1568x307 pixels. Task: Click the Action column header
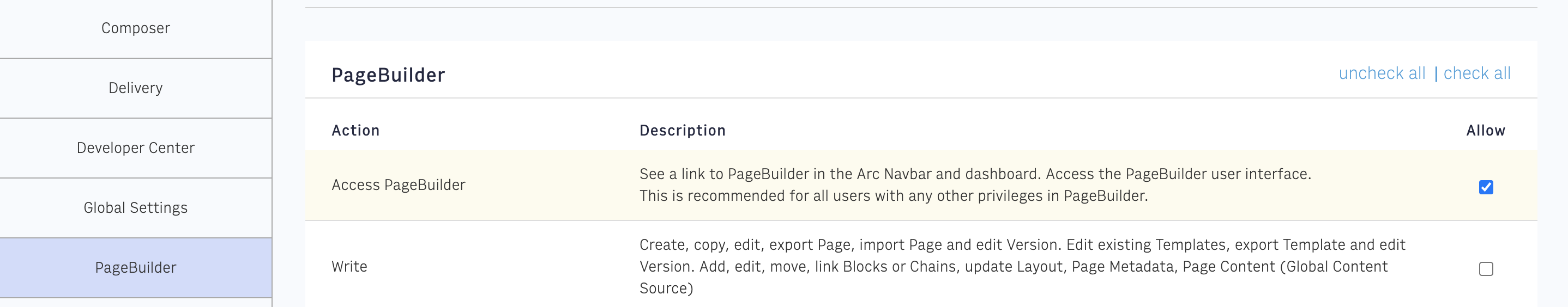[x=355, y=131]
